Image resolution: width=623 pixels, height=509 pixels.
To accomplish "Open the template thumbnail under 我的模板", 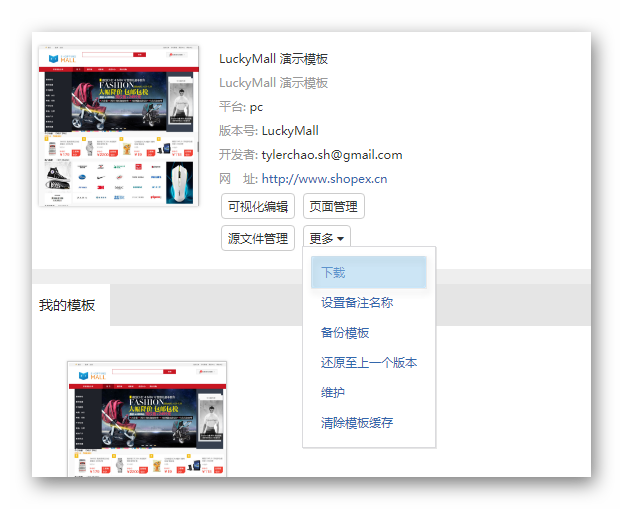I will click(x=147, y=419).
